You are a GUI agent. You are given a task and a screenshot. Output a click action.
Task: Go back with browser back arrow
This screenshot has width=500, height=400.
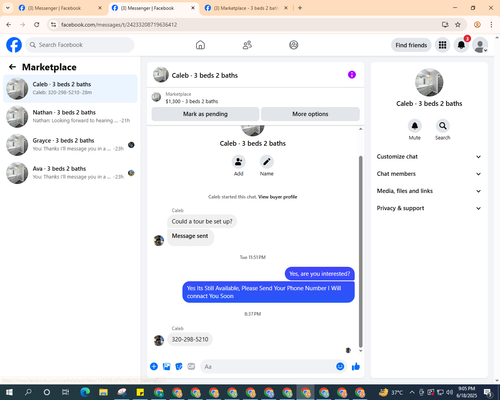(9, 25)
